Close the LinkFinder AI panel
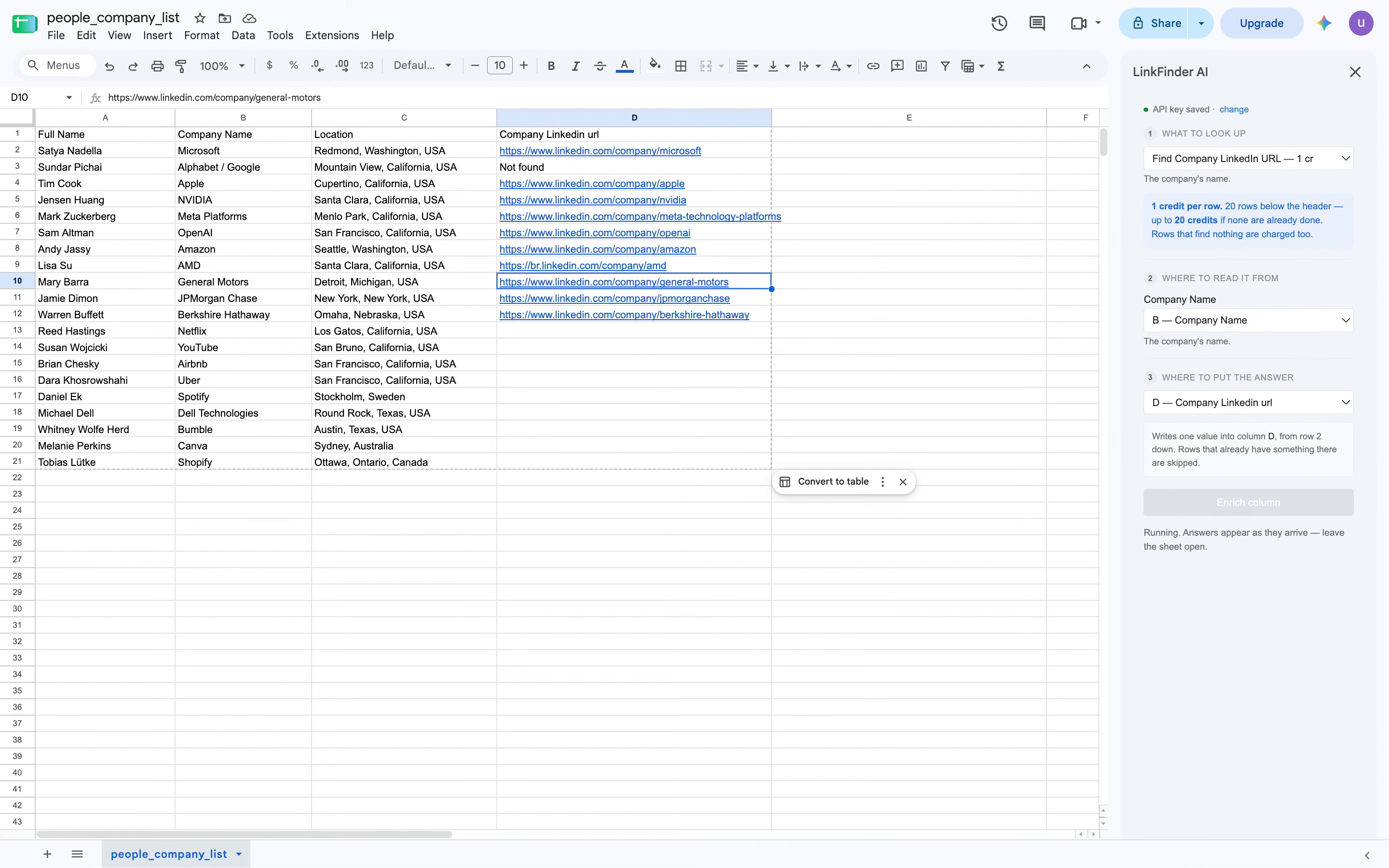Viewport: 1389px width, 868px height. pyautogui.click(x=1355, y=72)
